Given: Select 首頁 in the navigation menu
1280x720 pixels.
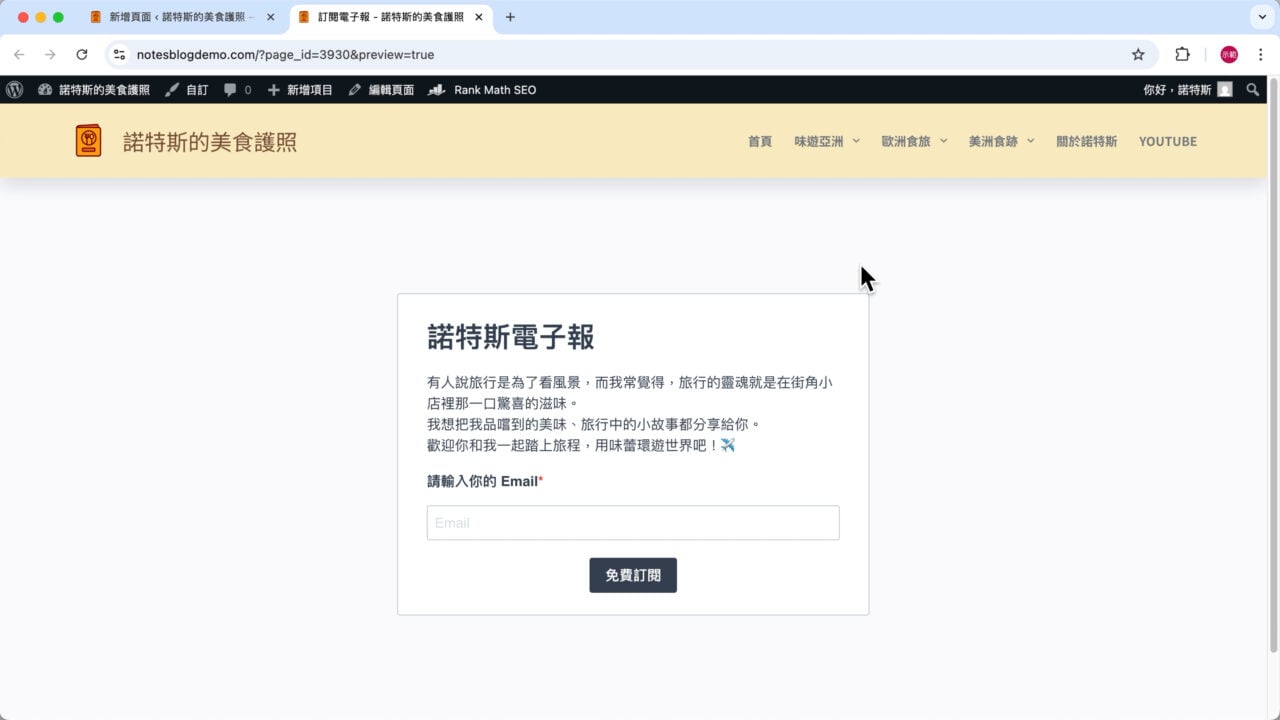Looking at the screenshot, I should pyautogui.click(x=759, y=141).
